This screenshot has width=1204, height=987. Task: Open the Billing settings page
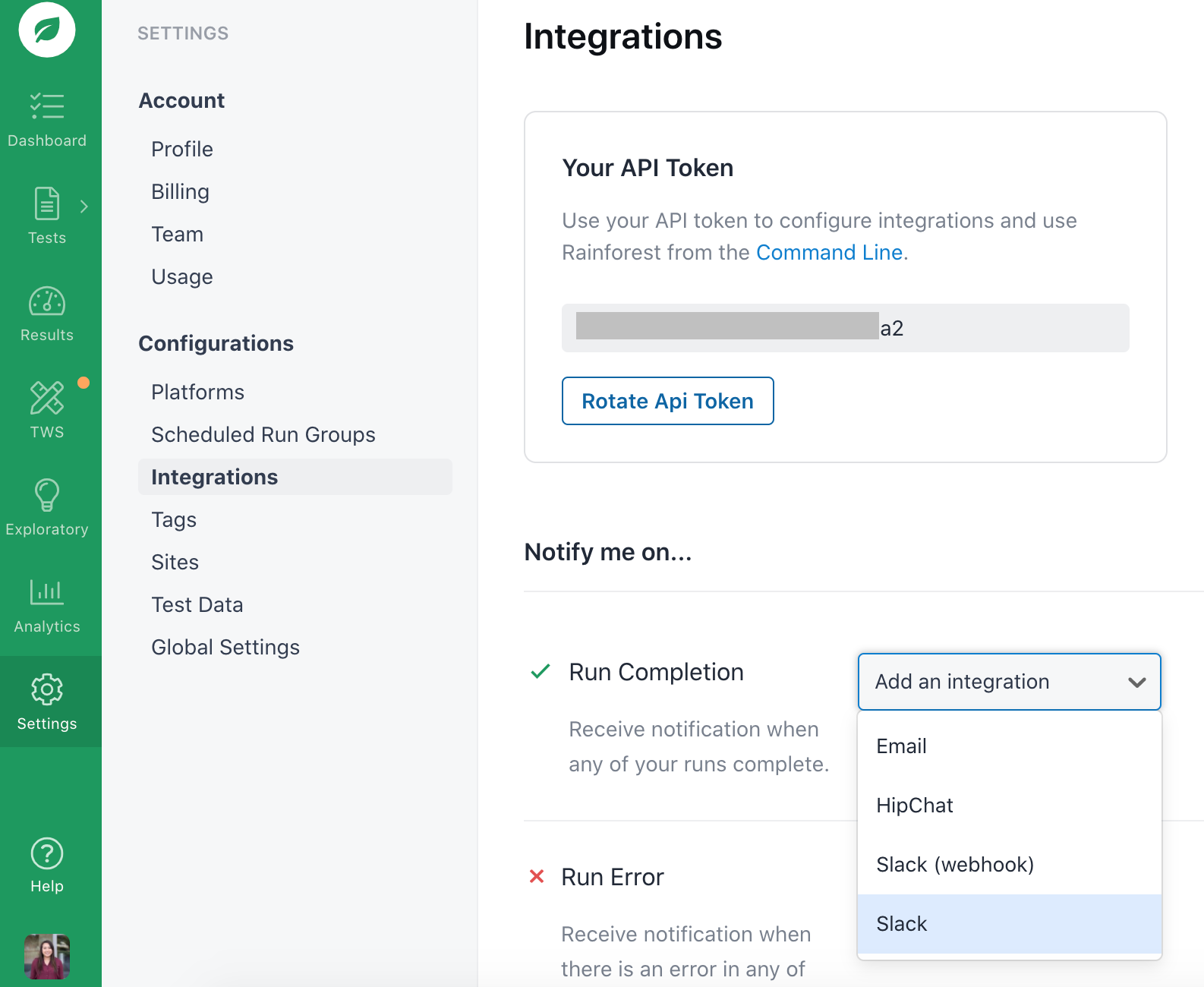[x=180, y=192]
